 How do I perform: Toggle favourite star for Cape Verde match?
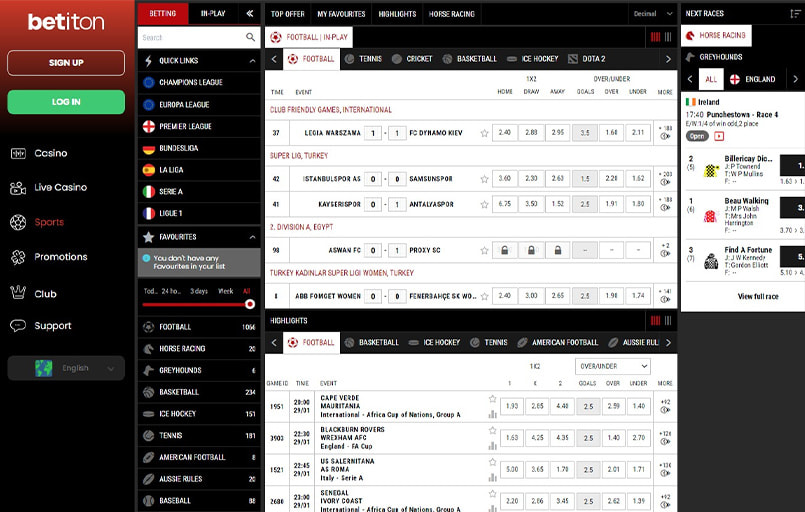[x=492, y=400]
